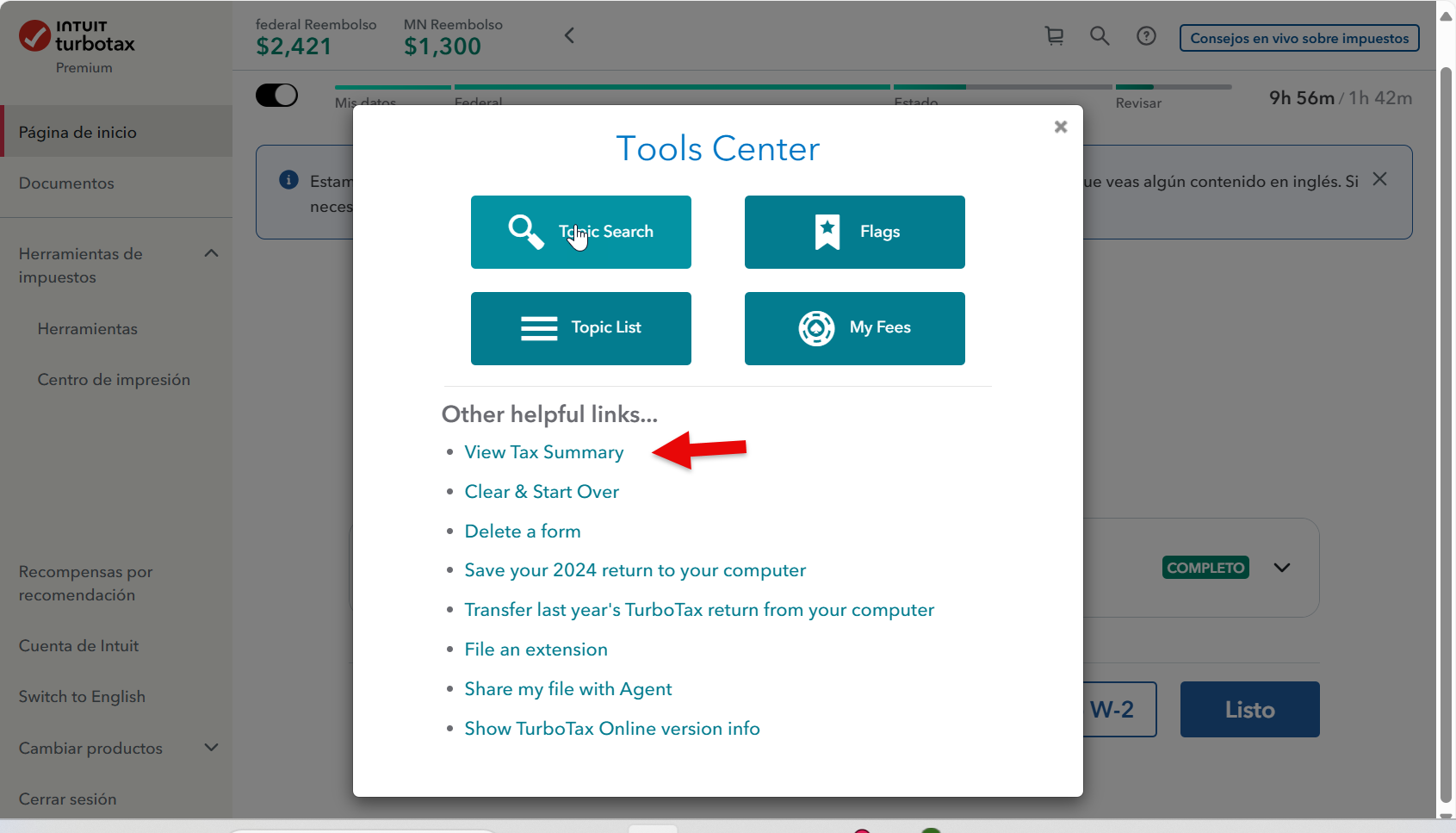1456x833 pixels.
Task: Toggle the black switch near progress bar
Action: point(276,96)
